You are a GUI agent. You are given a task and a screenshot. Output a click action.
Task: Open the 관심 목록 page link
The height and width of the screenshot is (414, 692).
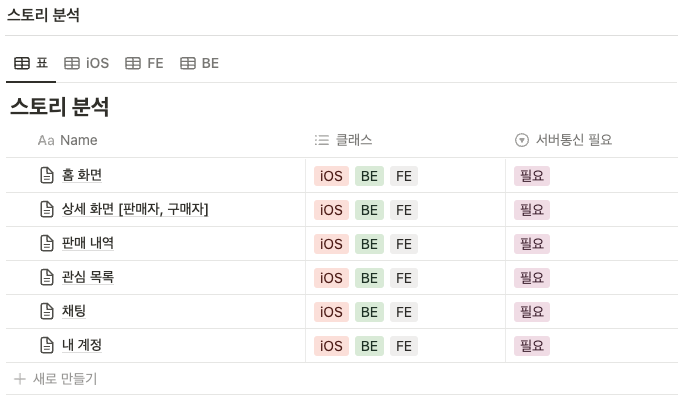[88, 277]
